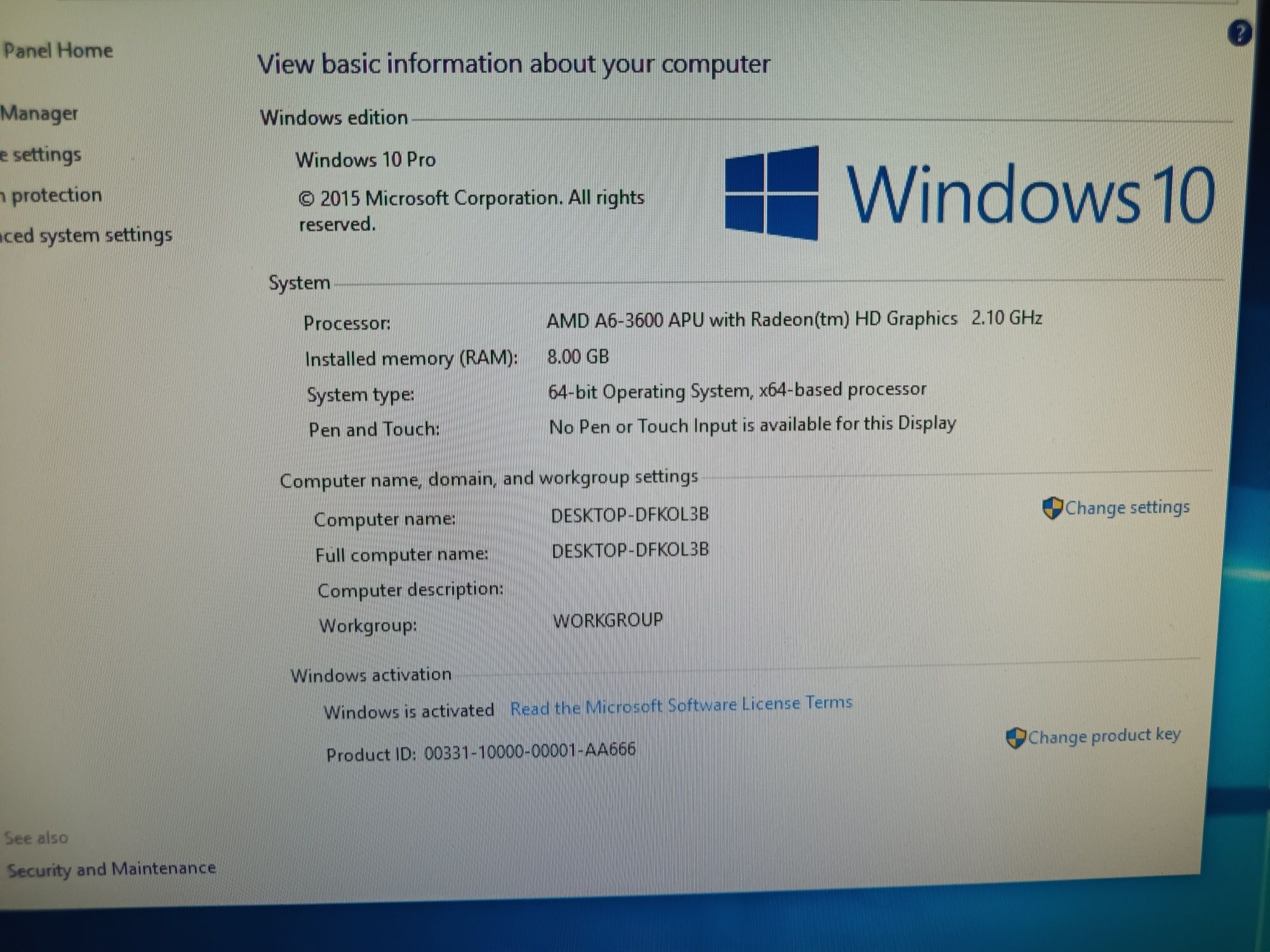Viewport: 1270px width, 952px height.
Task: Open the Change settings link
Action: tap(1127, 508)
